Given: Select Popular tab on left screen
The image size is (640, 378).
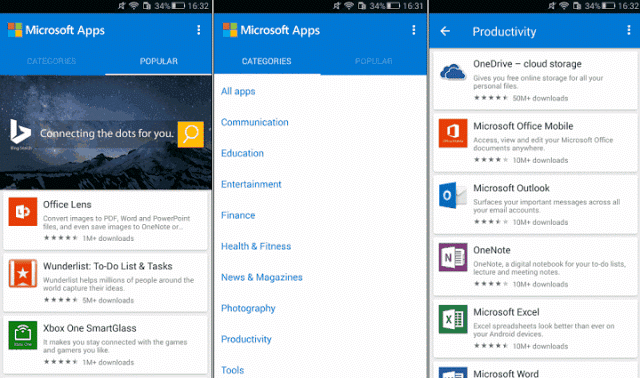Looking at the screenshot, I should tap(159, 61).
